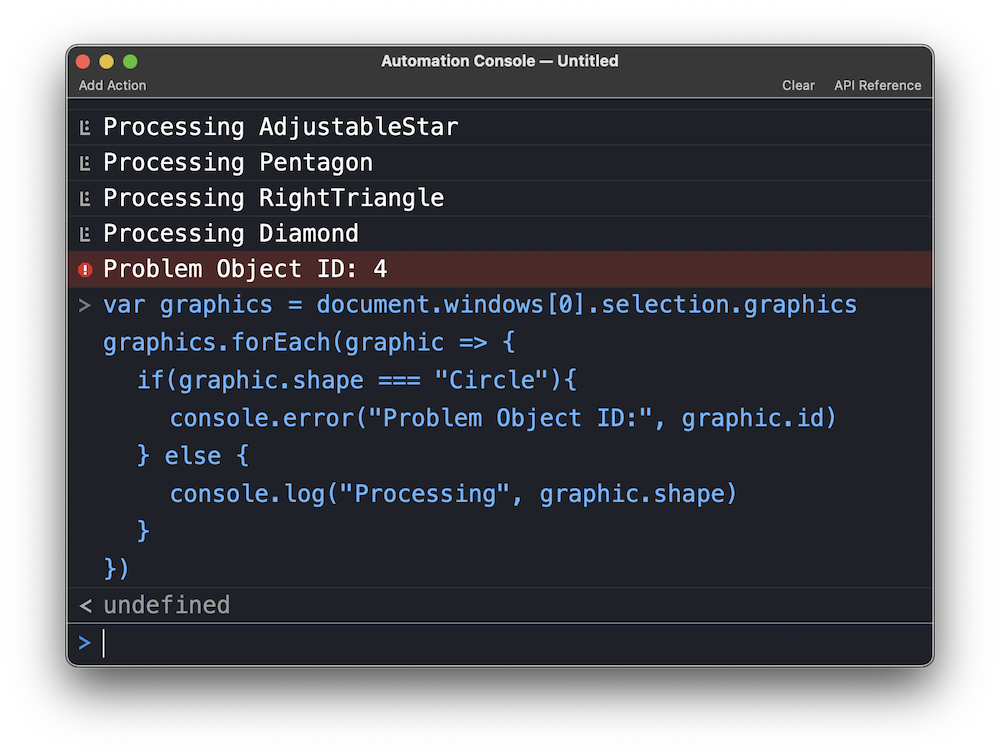The image size is (1000, 754).
Task: Open the API Reference
Action: tap(877, 86)
